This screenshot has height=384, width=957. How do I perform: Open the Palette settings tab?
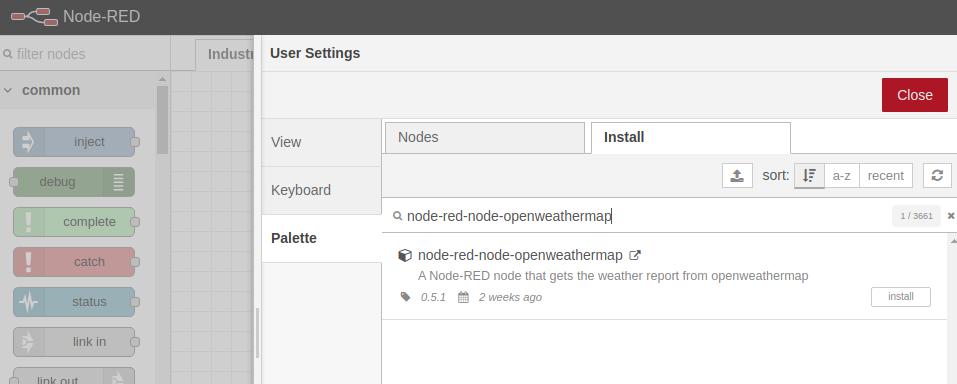[x=322, y=239]
